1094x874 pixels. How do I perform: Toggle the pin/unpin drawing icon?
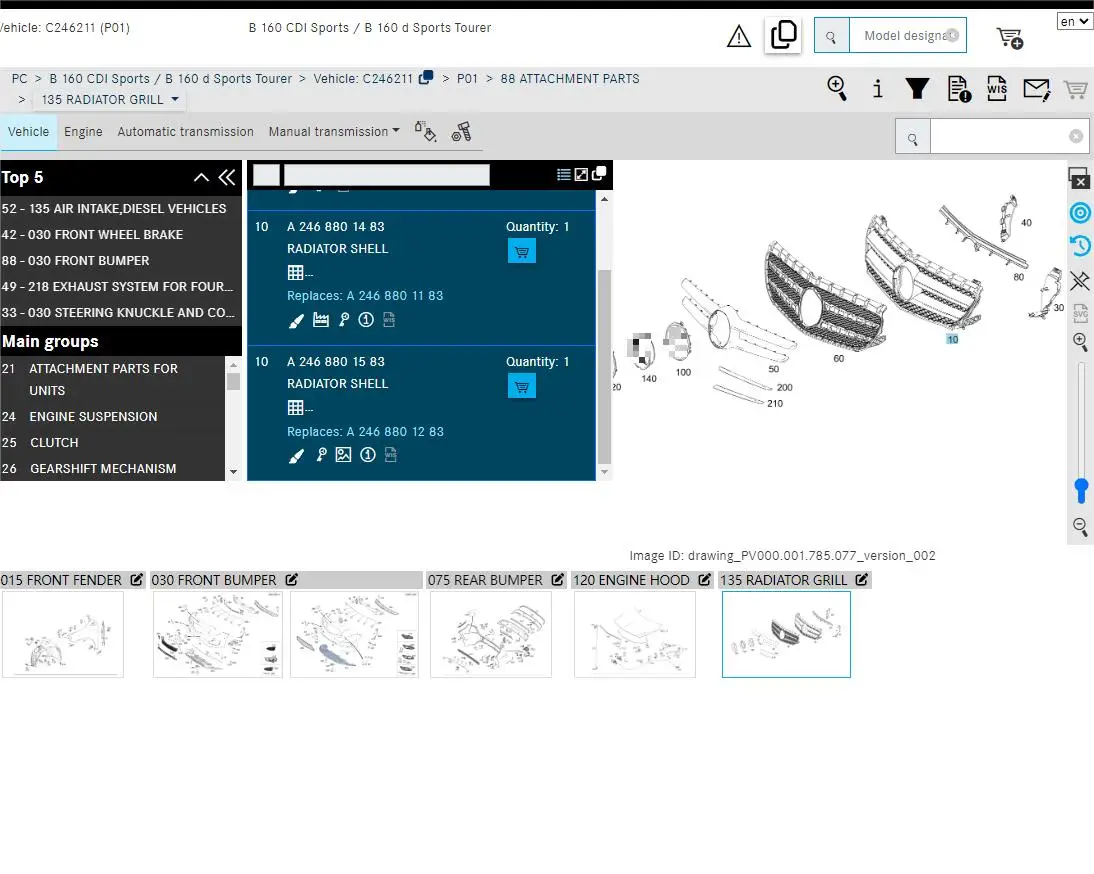coord(1080,280)
